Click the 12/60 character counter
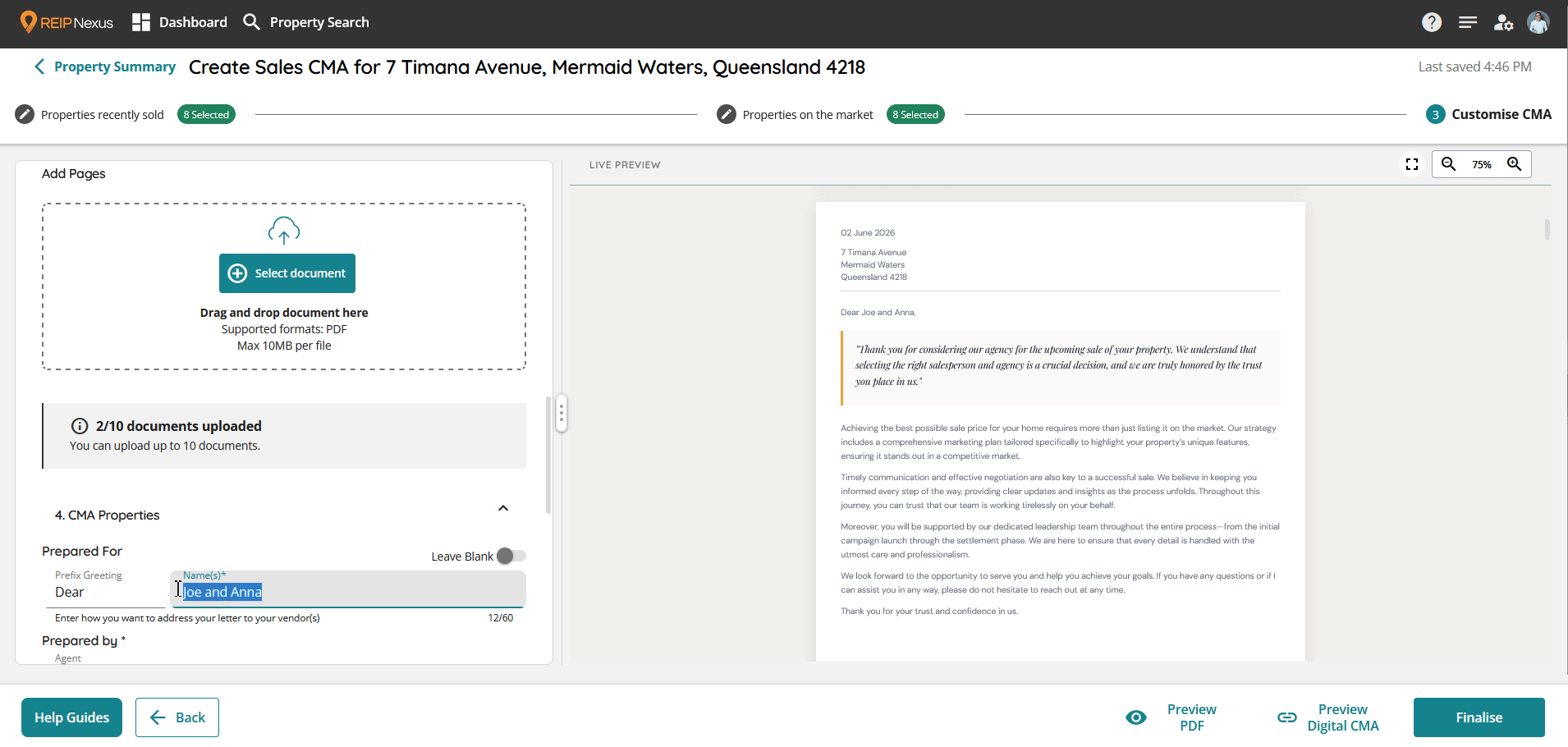1568x747 pixels. pos(501,618)
